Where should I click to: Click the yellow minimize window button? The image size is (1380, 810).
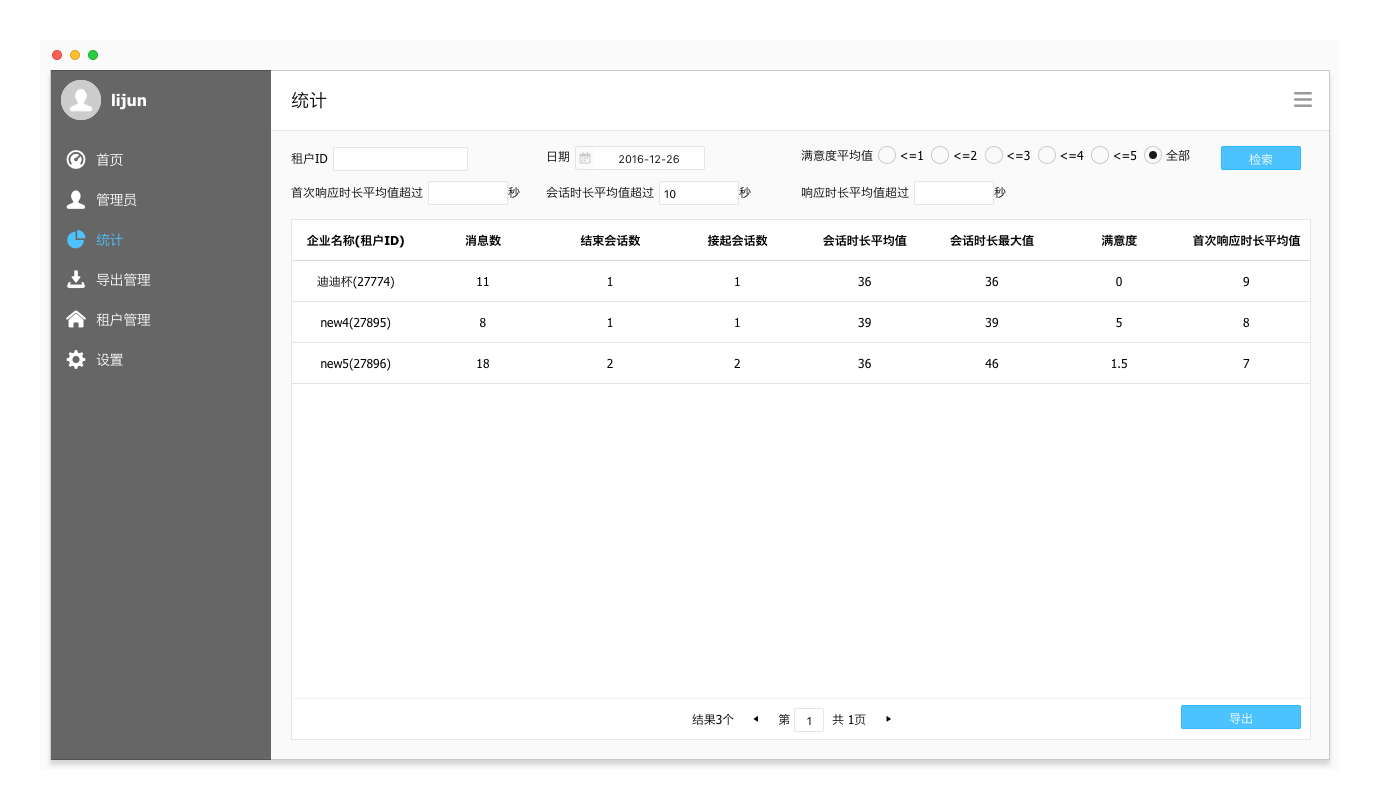[x=75, y=55]
